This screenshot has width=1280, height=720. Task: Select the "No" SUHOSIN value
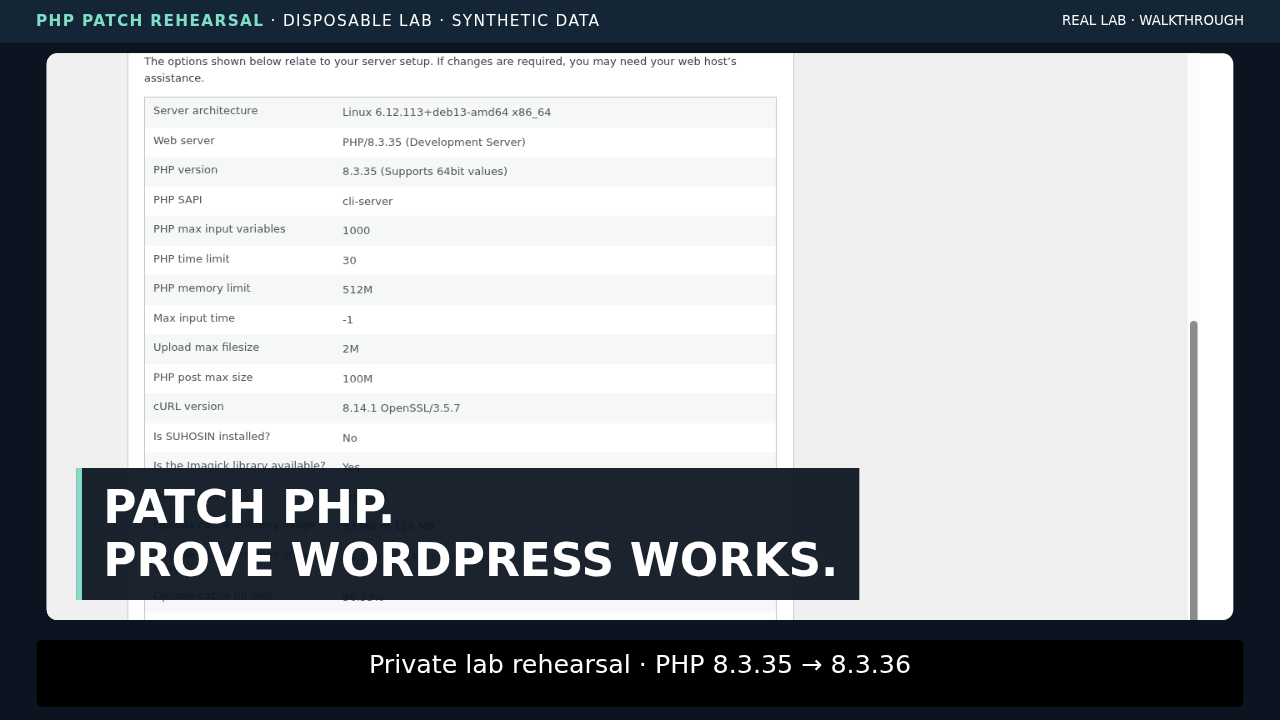coord(349,438)
